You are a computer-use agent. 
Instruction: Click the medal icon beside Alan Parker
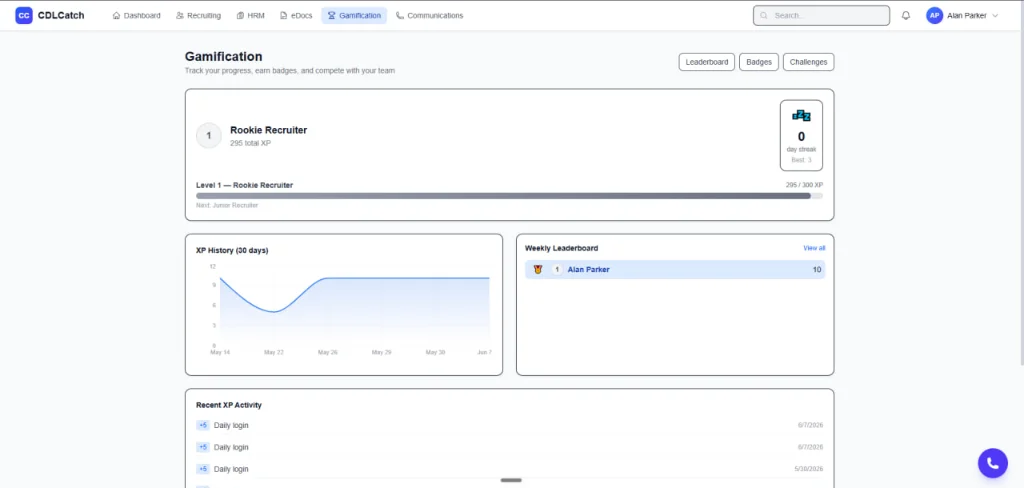tap(538, 269)
